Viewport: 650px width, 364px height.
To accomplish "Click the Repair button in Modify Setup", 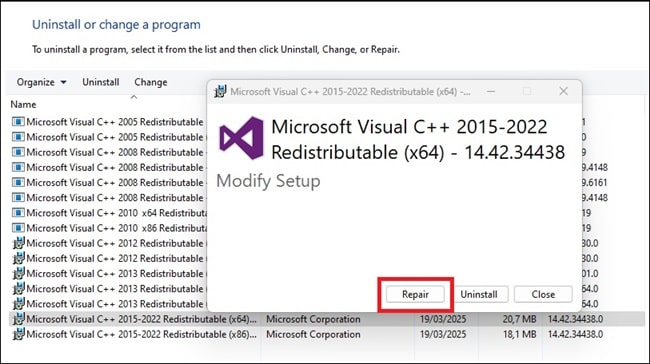I will coord(415,294).
